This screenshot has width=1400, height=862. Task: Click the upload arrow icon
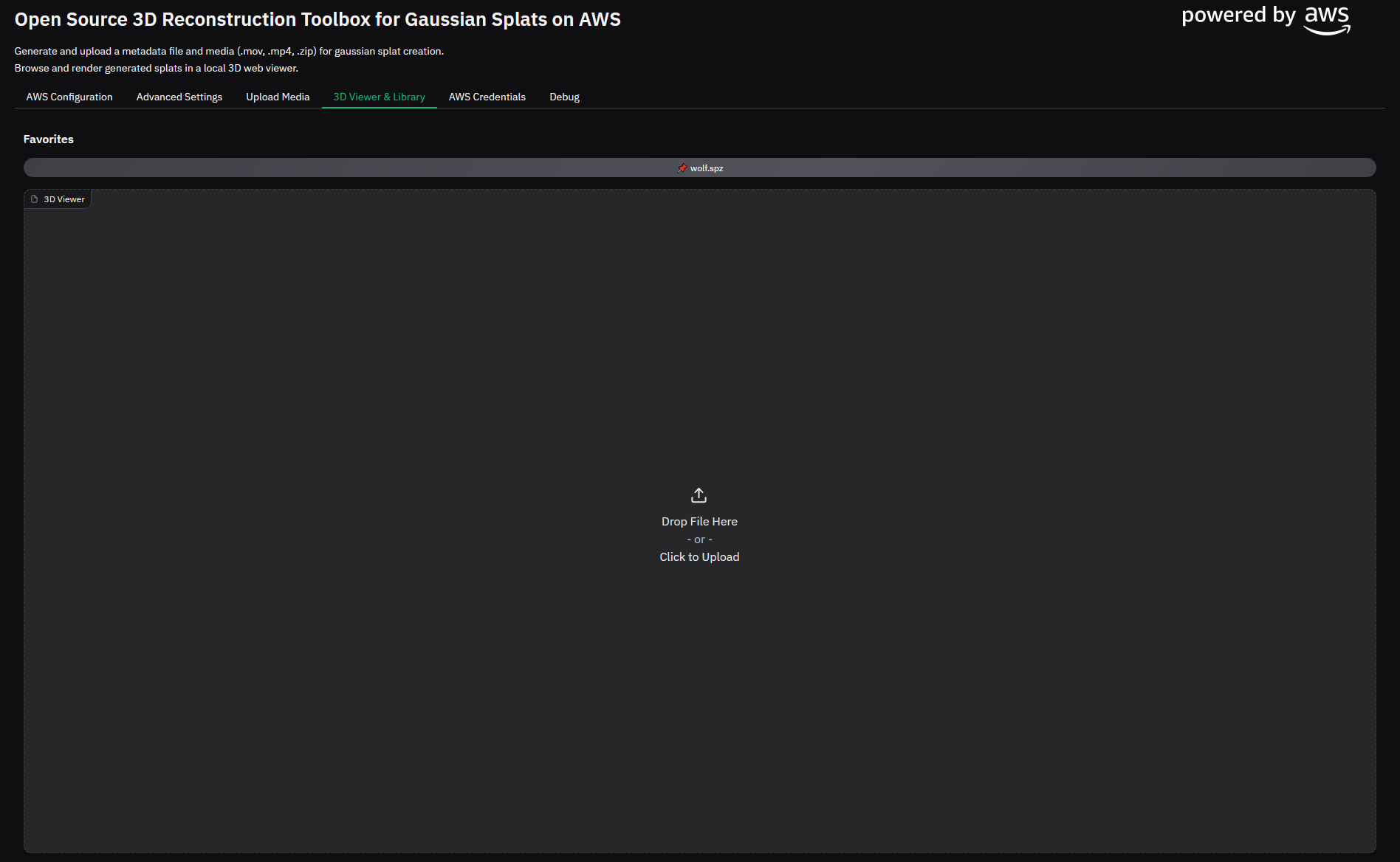pyautogui.click(x=699, y=495)
